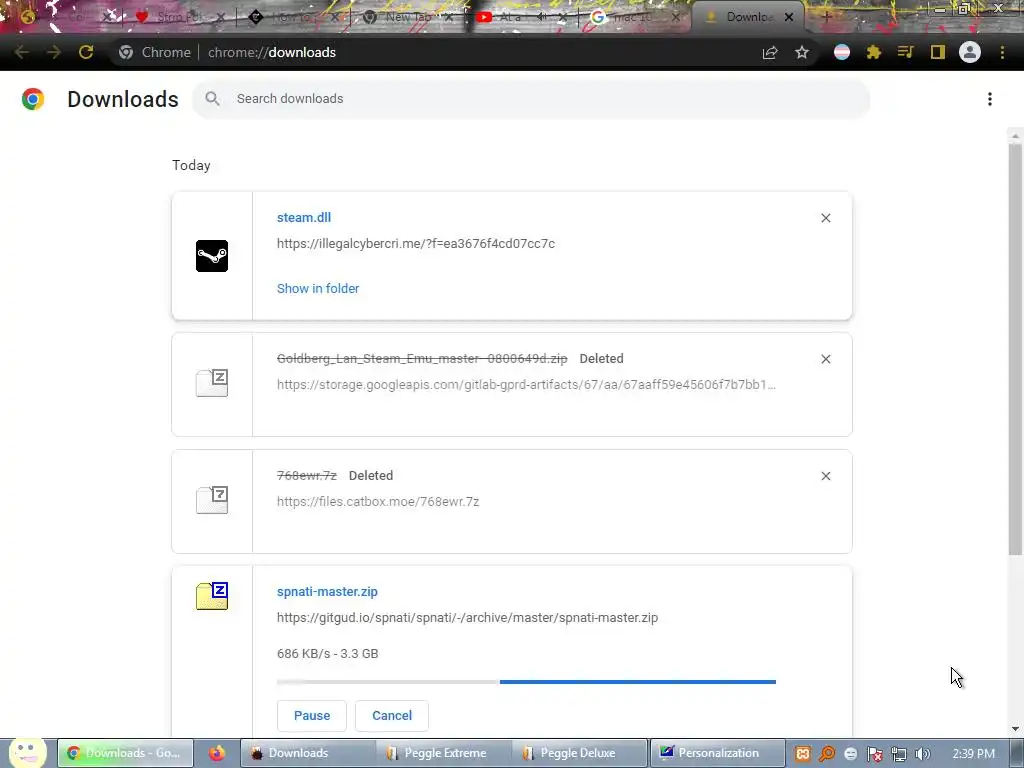Toggle Chrome side panel icon

(938, 52)
